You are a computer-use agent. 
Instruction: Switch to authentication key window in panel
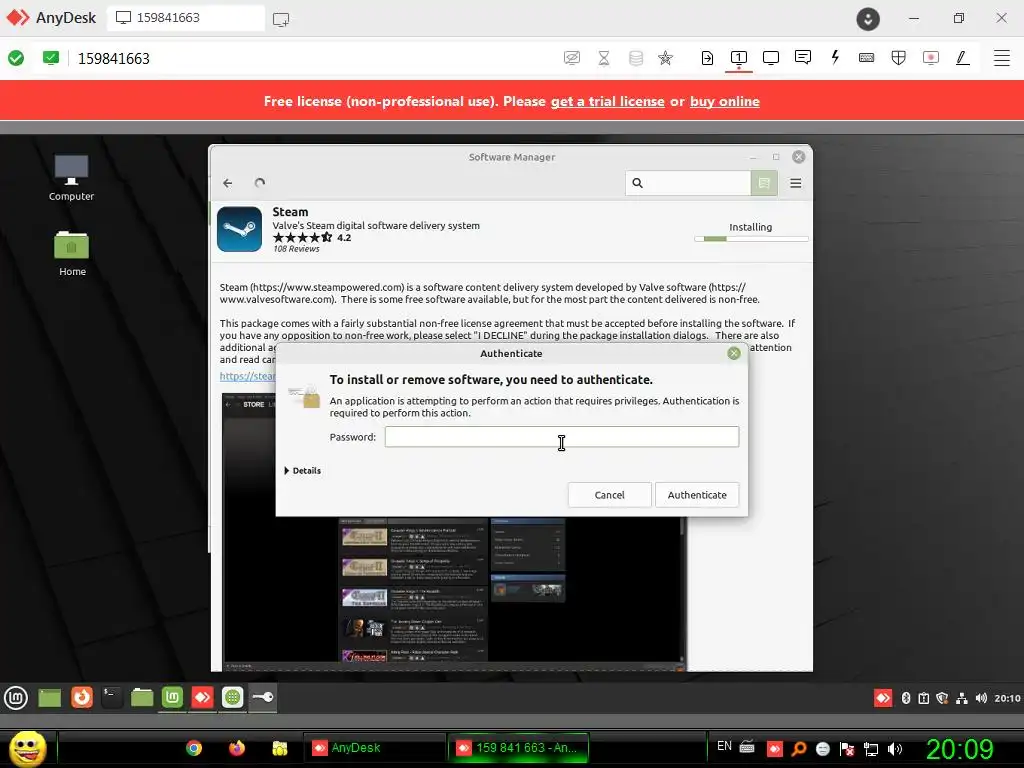coord(263,697)
